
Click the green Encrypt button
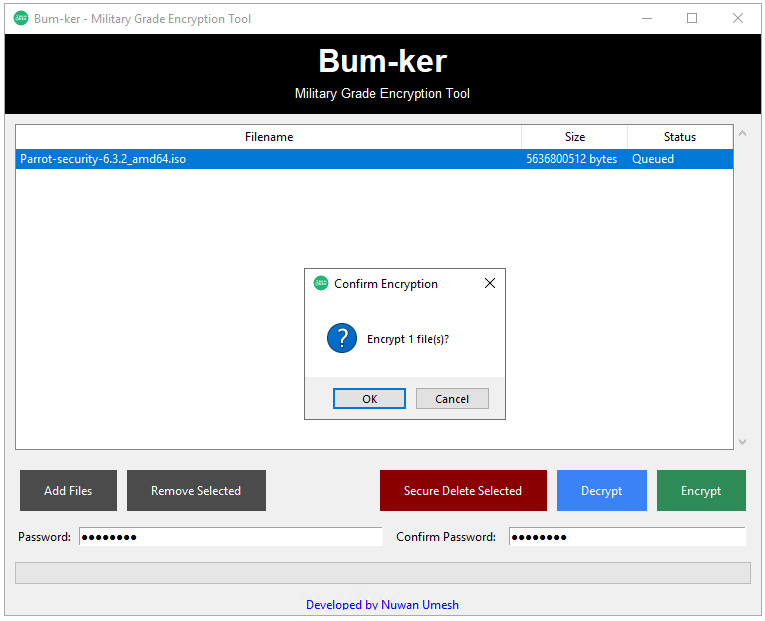tap(701, 490)
